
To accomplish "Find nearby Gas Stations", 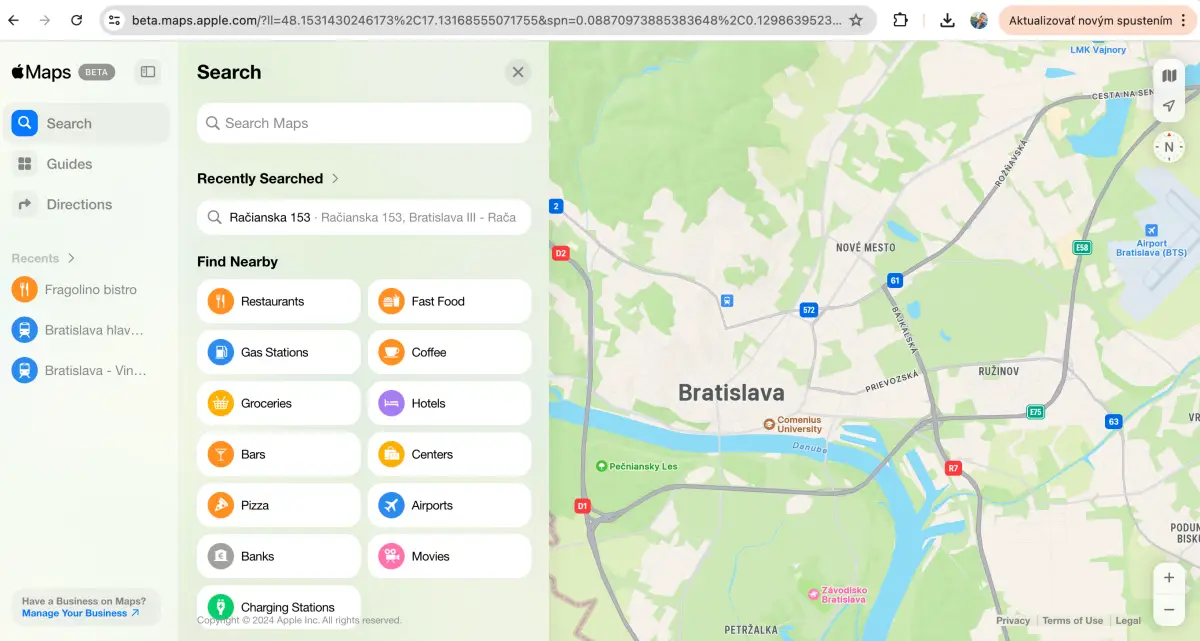I will (278, 352).
